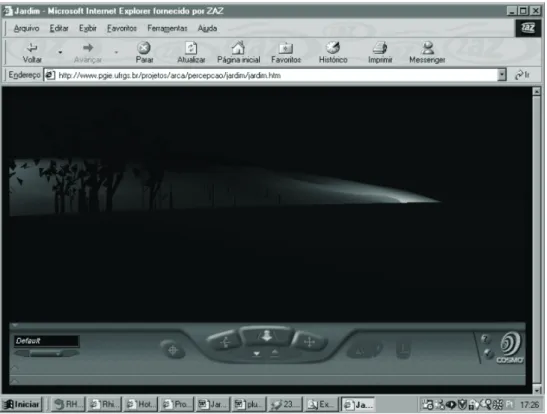Switch to the Jar... taskbar window
The image size is (547, 414).
click(x=212, y=405)
